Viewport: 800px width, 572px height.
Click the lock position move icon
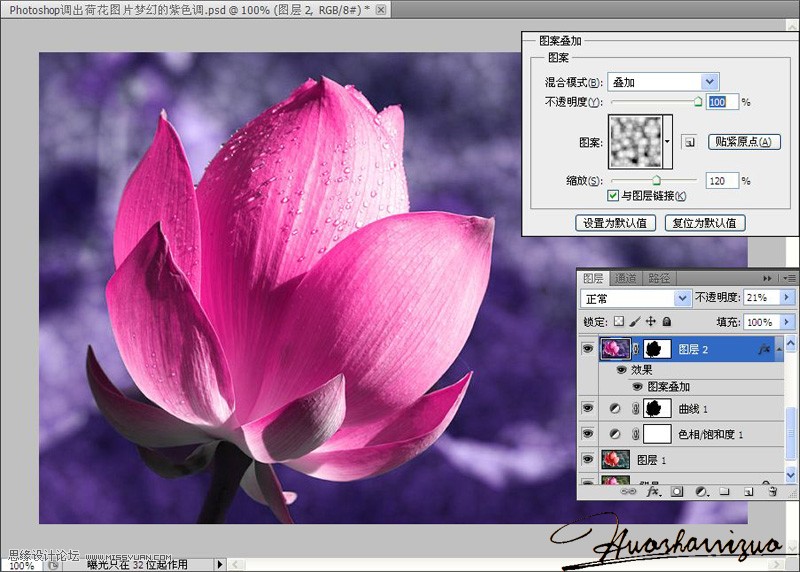[651, 321]
